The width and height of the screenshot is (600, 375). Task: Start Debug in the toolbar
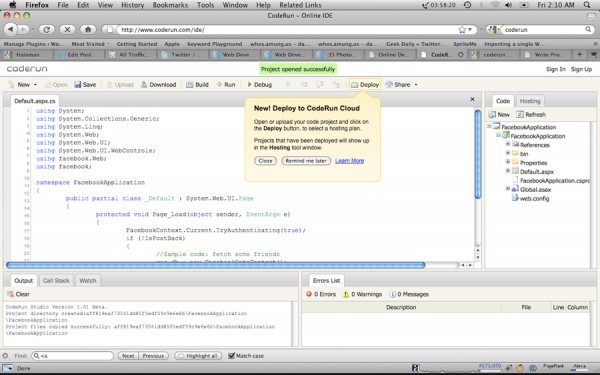[x=259, y=85]
